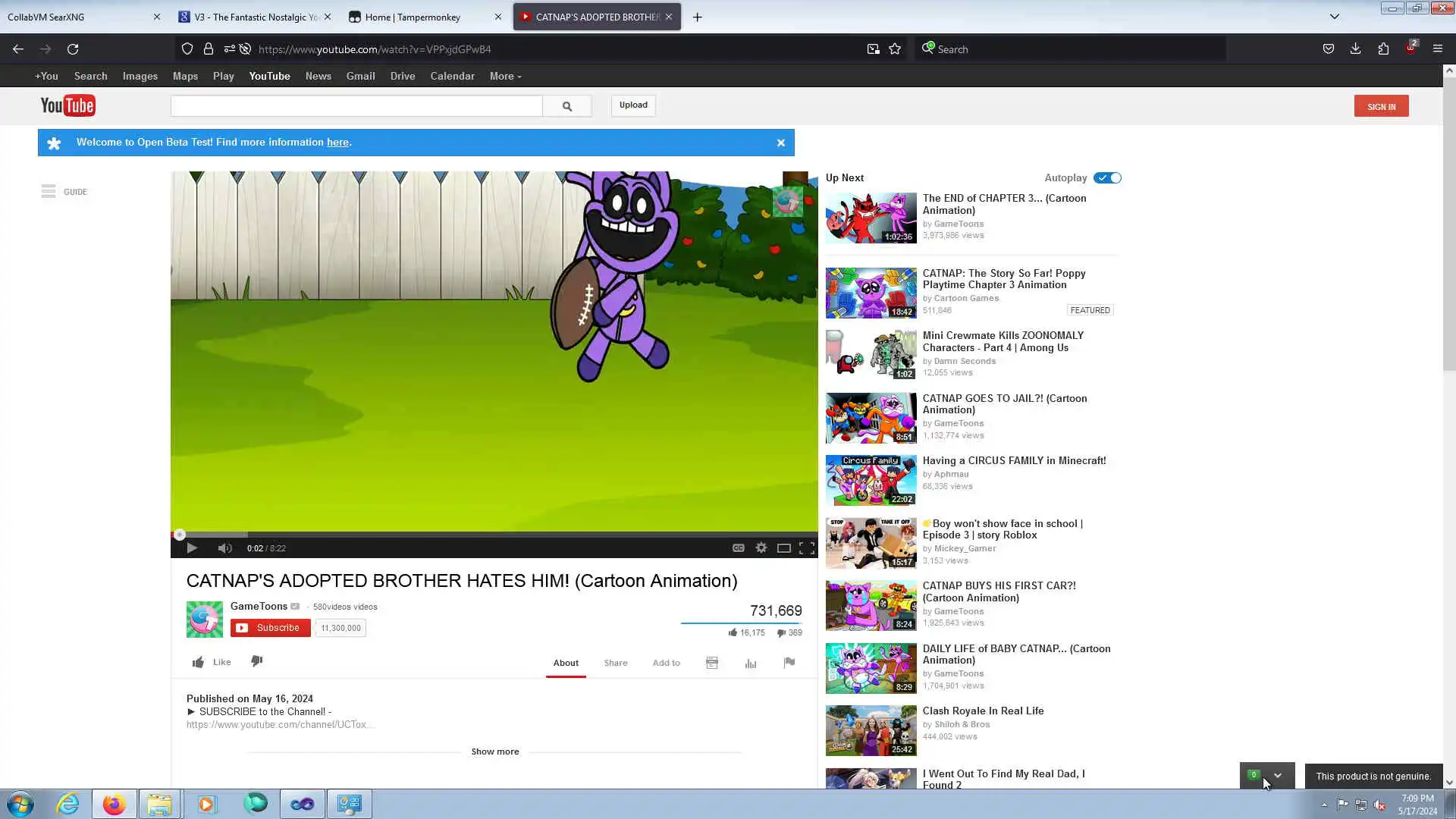Click the YouTube search magnifier button

[x=567, y=106]
